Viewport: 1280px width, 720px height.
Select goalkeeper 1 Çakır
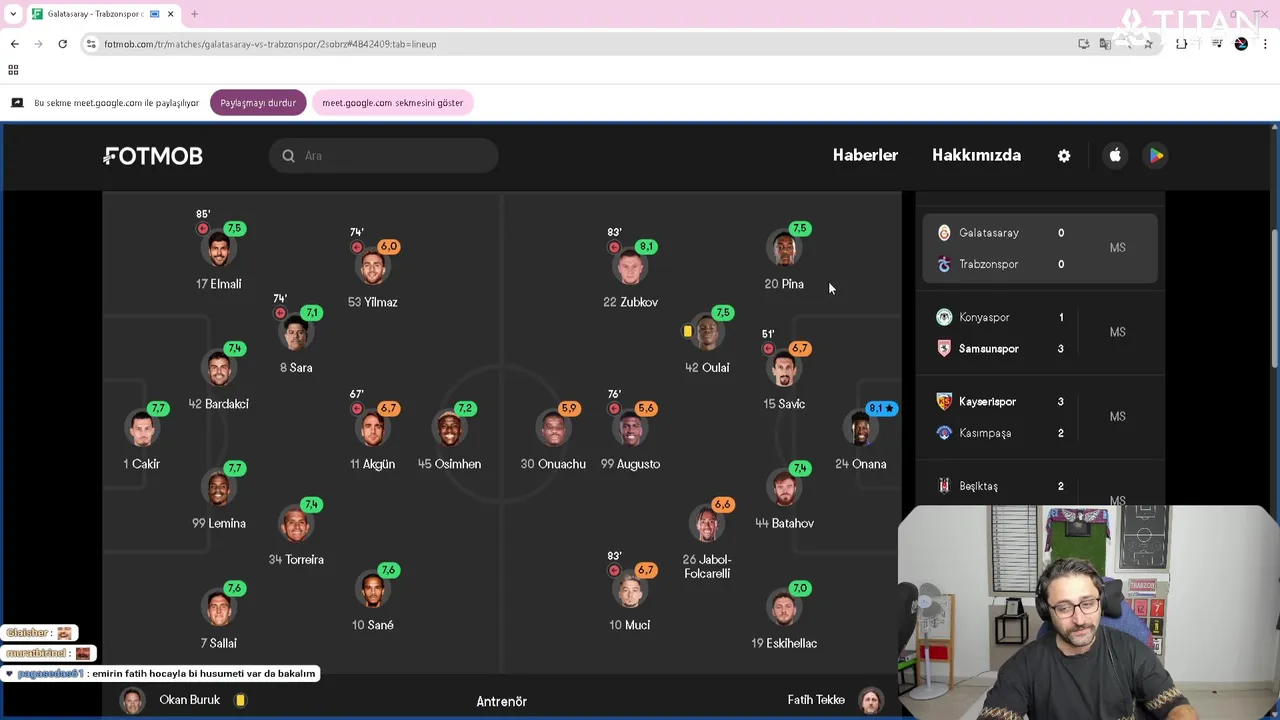point(142,436)
